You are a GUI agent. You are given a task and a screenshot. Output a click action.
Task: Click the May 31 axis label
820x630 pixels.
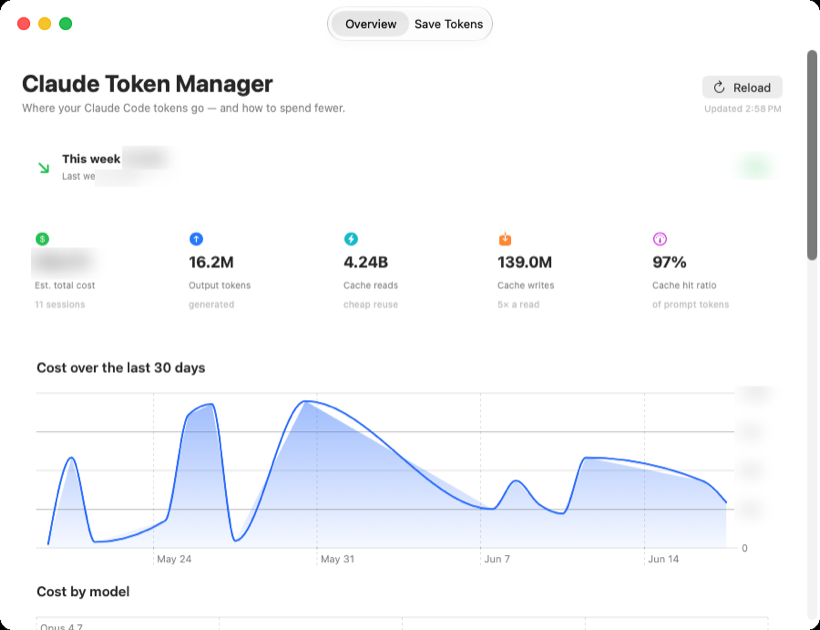pyautogui.click(x=337, y=559)
